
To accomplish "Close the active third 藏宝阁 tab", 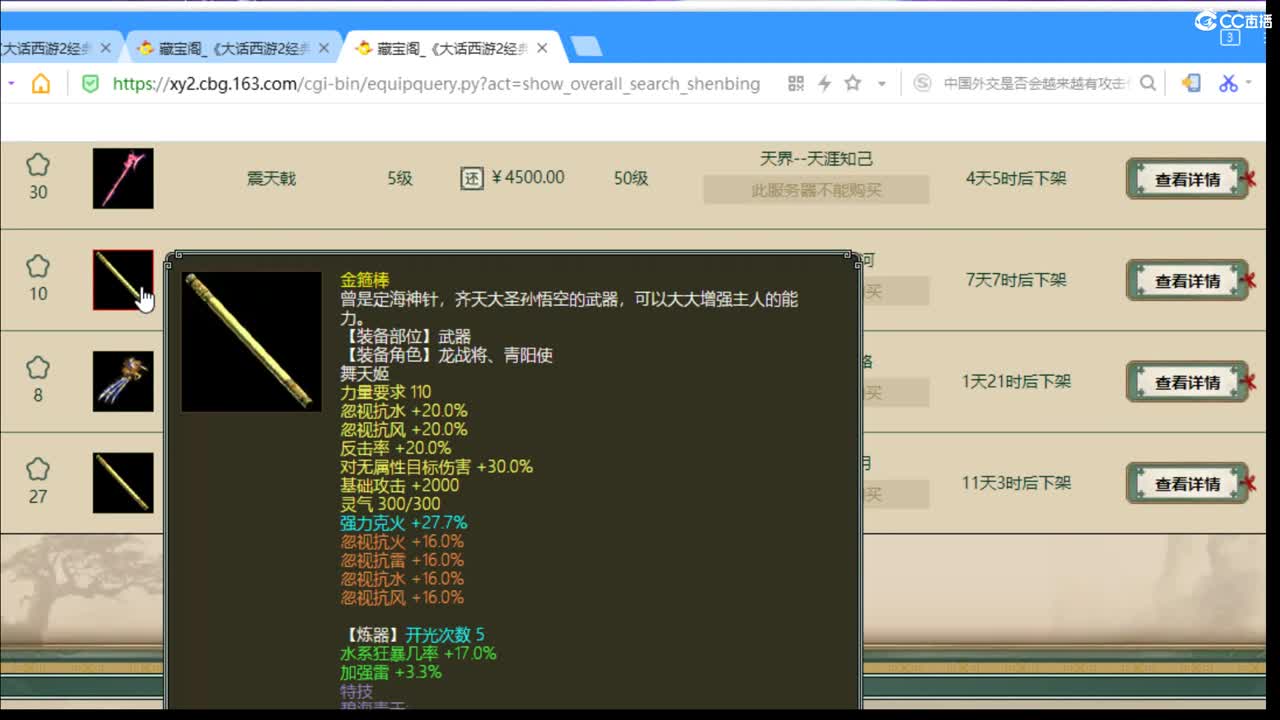I will (542, 48).
